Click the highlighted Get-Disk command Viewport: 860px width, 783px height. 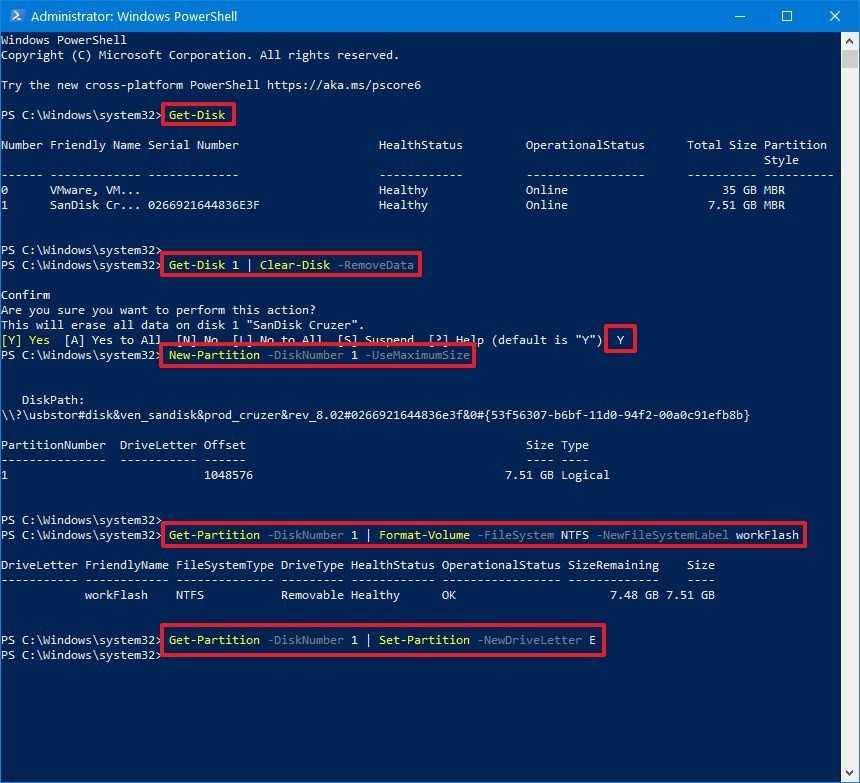[199, 115]
